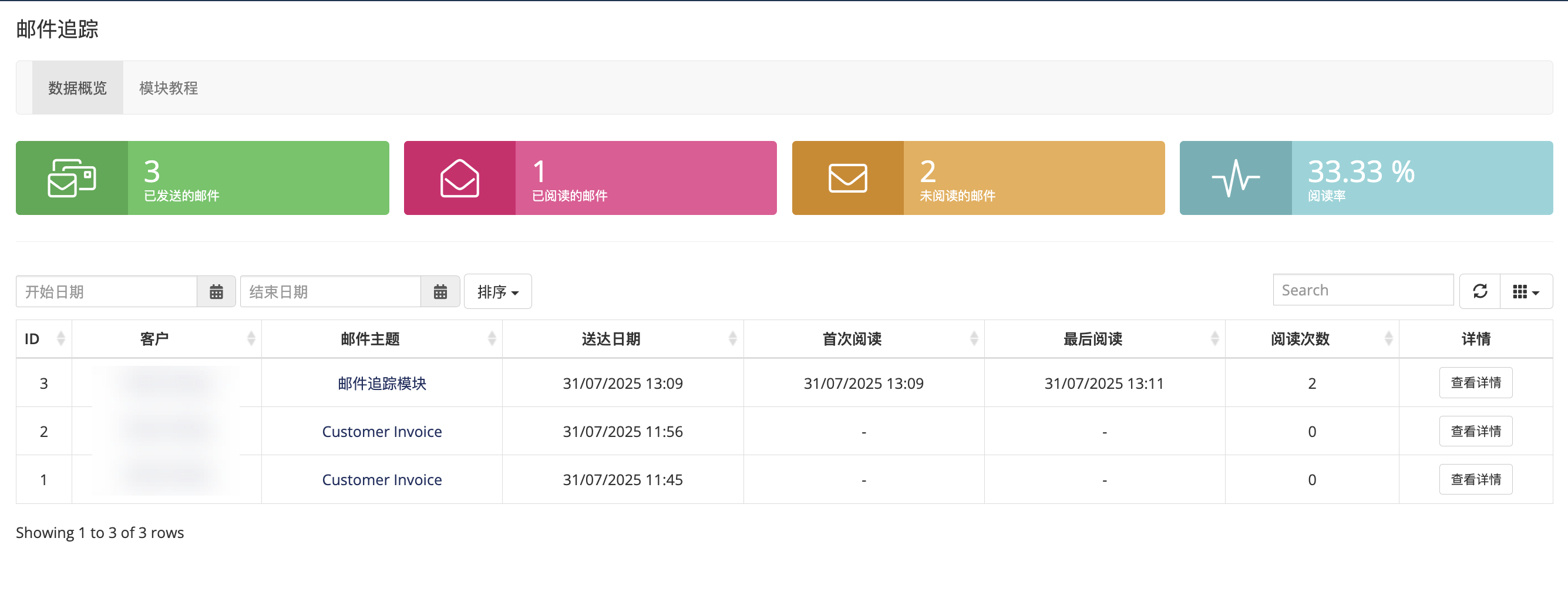Screen dimensions: 1568x612
Task: Open the end date calendar picker
Action: point(440,291)
